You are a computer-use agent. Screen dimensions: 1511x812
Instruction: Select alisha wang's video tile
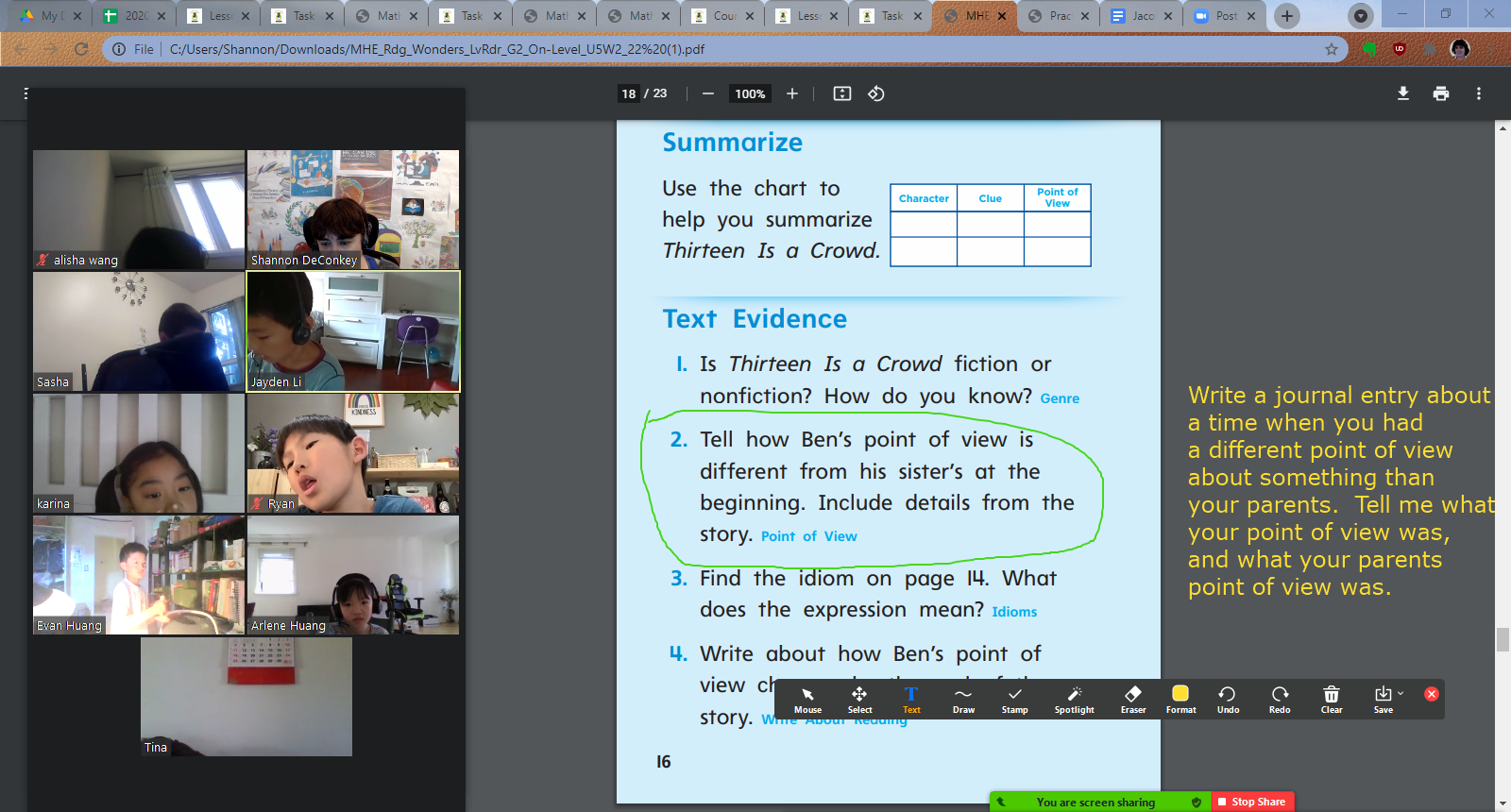[x=139, y=210]
